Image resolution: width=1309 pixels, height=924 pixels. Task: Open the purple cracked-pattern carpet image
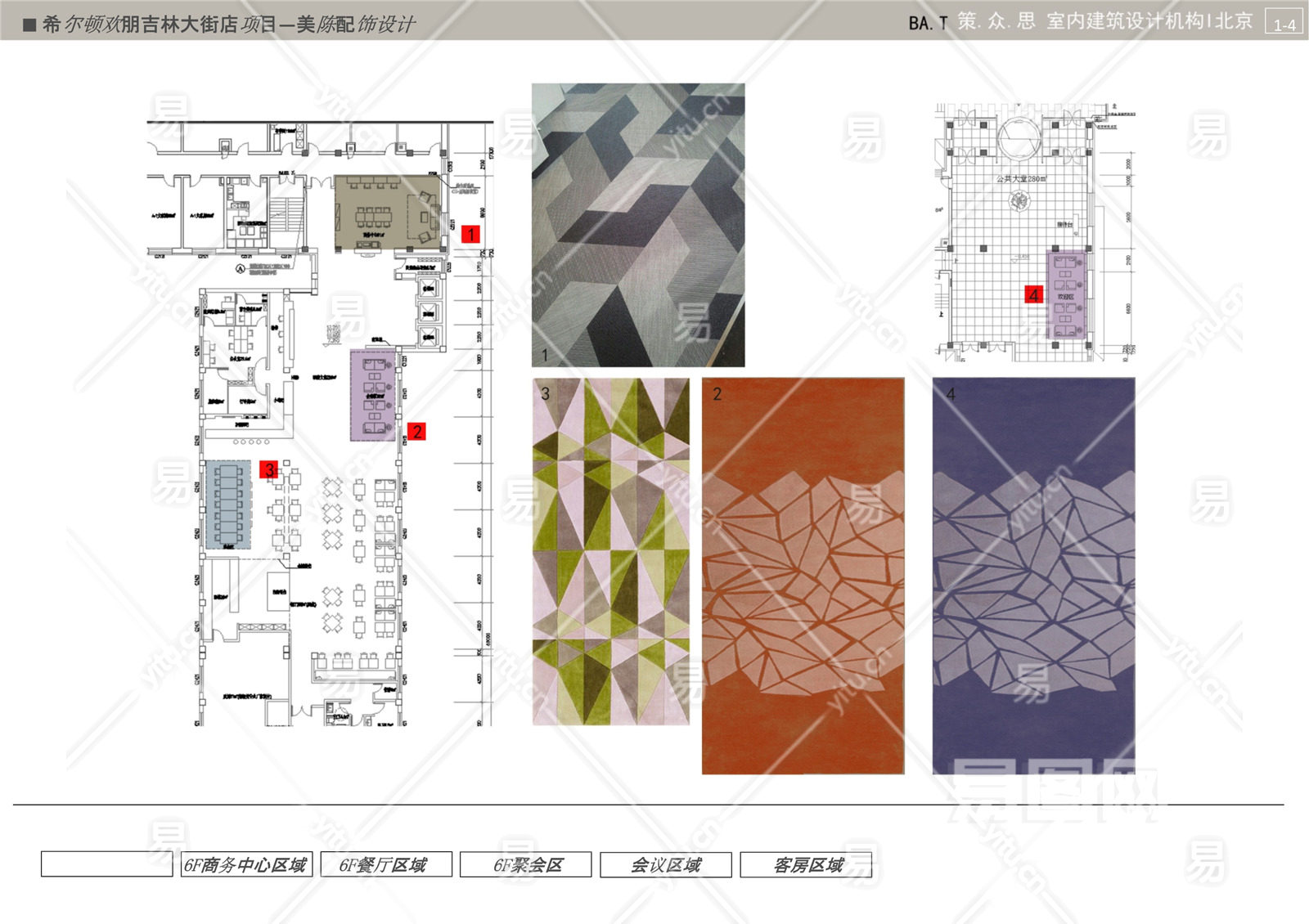click(1034, 576)
